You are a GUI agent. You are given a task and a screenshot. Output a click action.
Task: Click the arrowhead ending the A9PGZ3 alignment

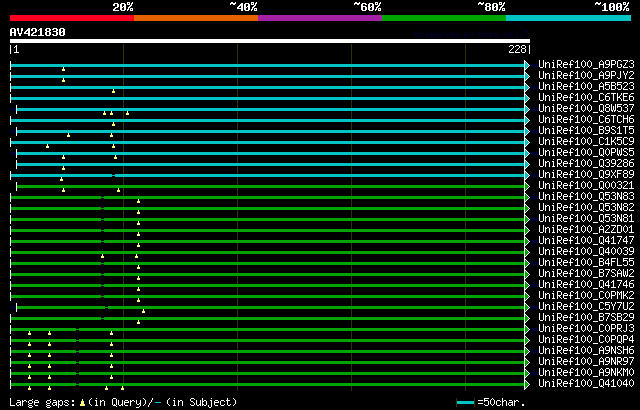click(527, 65)
